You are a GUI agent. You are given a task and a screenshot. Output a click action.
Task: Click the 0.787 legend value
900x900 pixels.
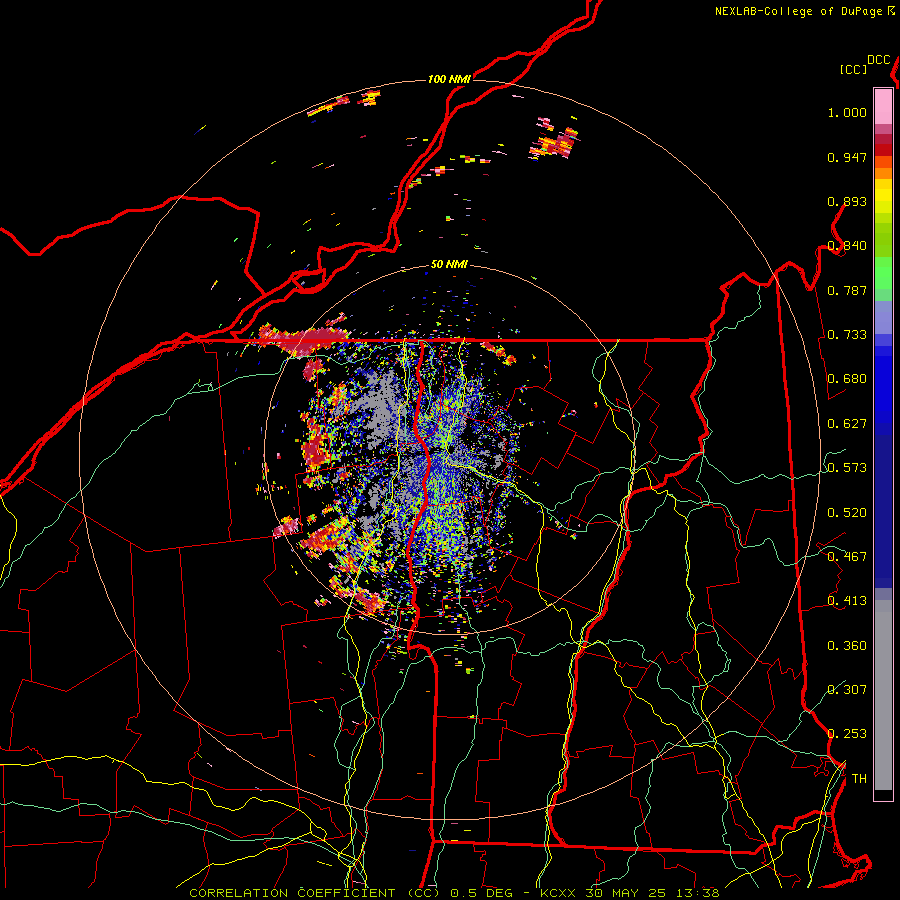tap(847, 290)
